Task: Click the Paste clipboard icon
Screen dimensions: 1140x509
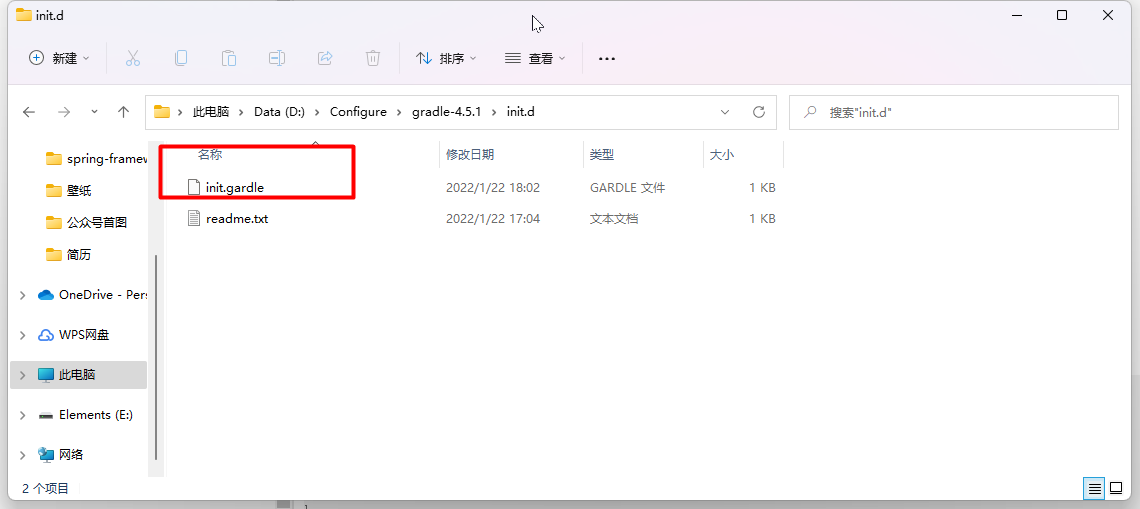Action: coord(229,58)
